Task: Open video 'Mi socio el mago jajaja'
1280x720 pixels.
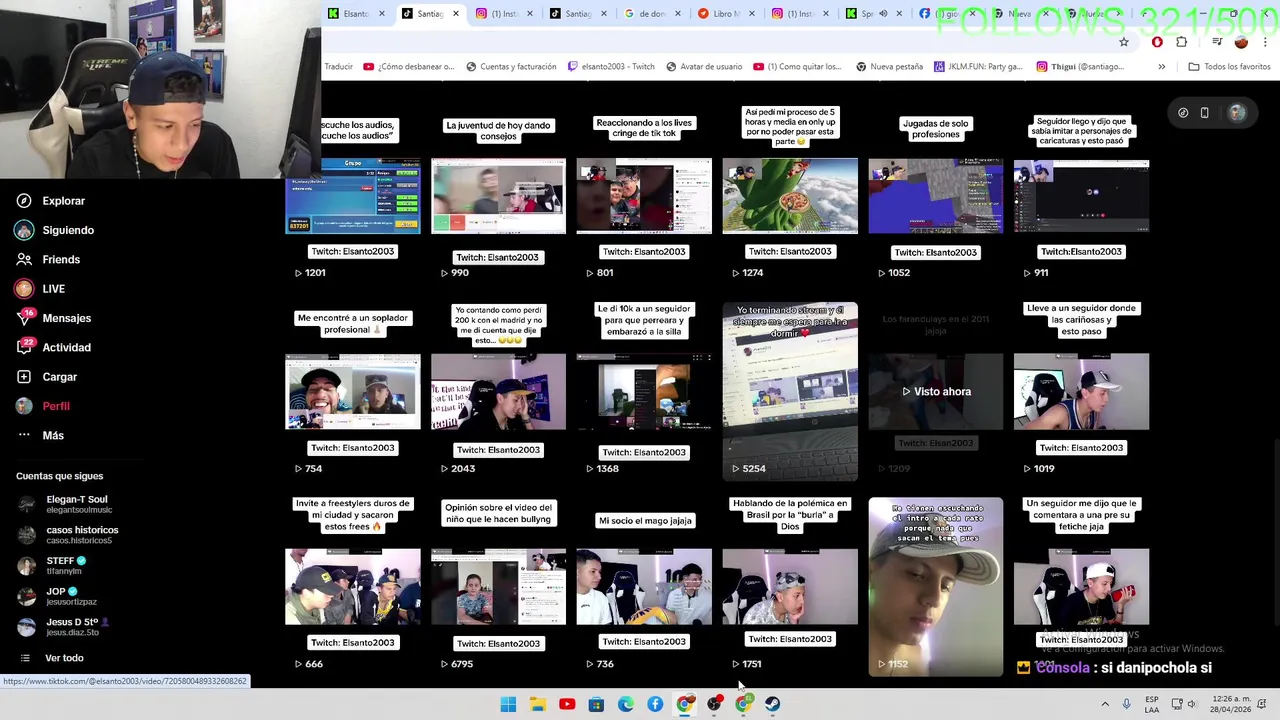Action: pyautogui.click(x=644, y=586)
